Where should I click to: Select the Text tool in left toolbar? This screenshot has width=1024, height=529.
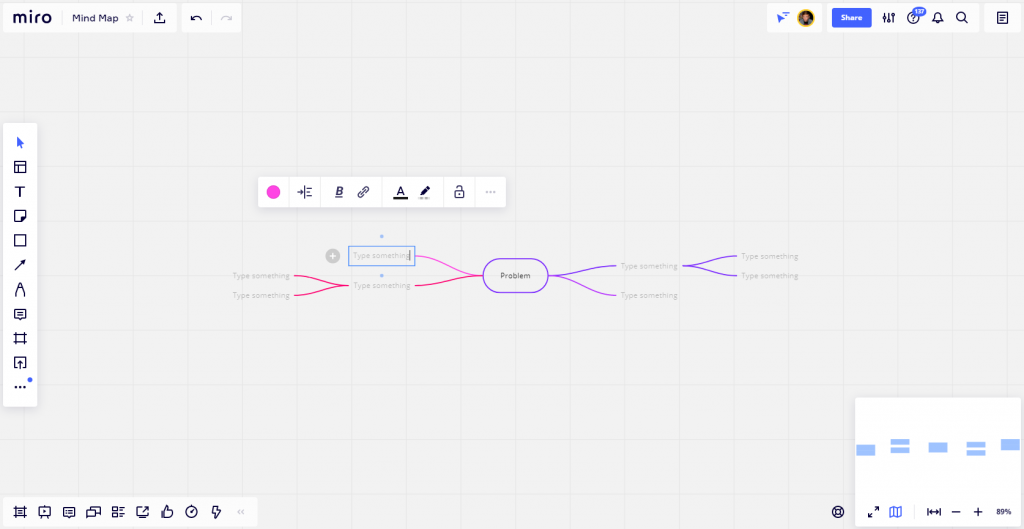(x=20, y=192)
